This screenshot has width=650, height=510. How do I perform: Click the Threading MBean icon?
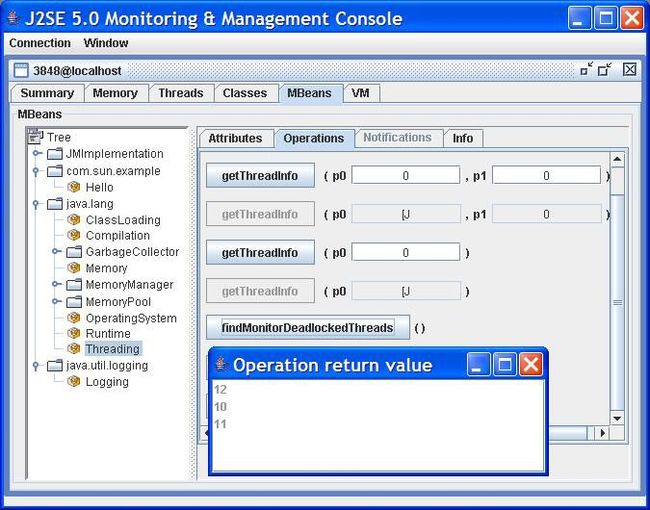(x=74, y=348)
